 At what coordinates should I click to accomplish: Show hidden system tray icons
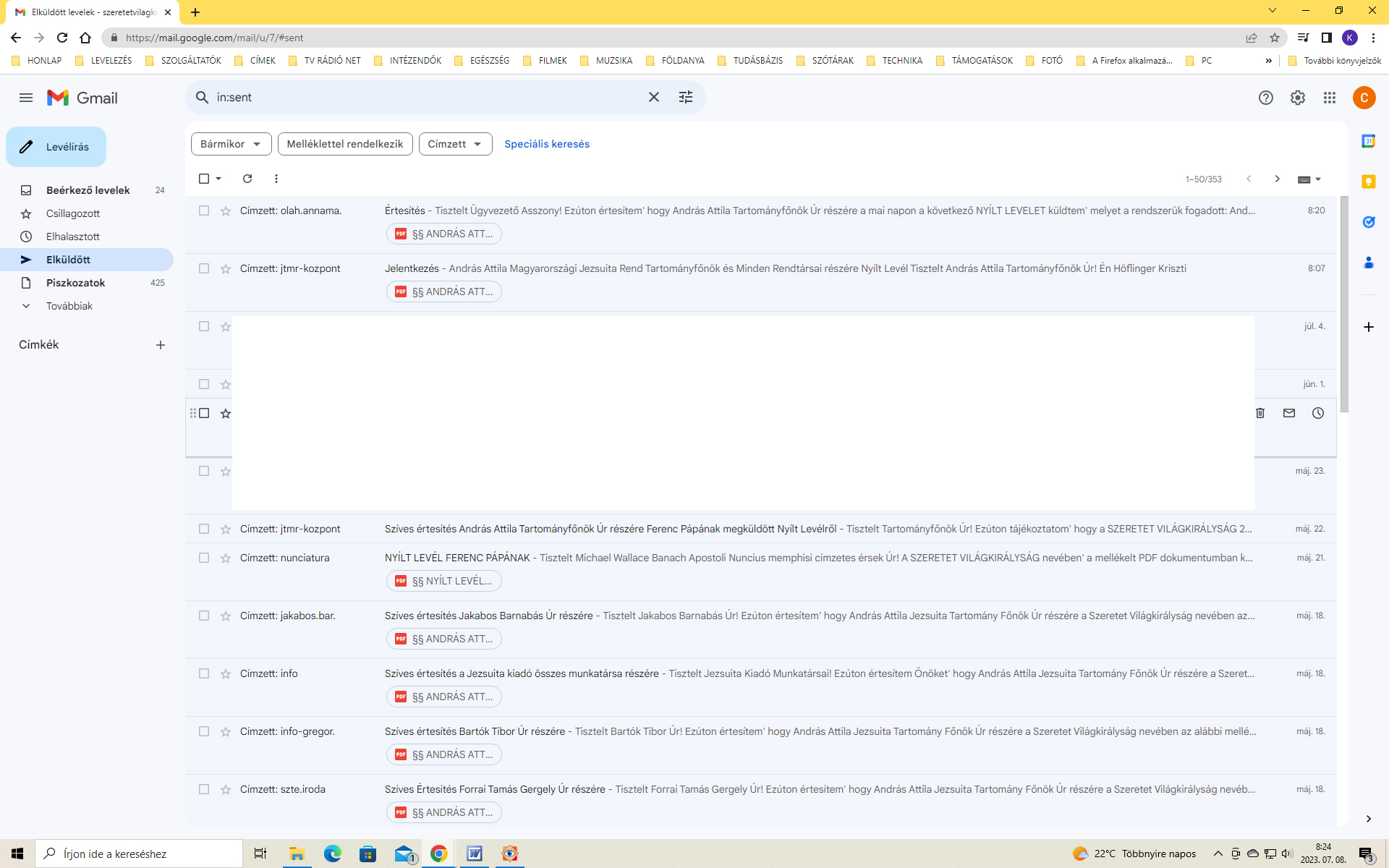pos(1218,854)
